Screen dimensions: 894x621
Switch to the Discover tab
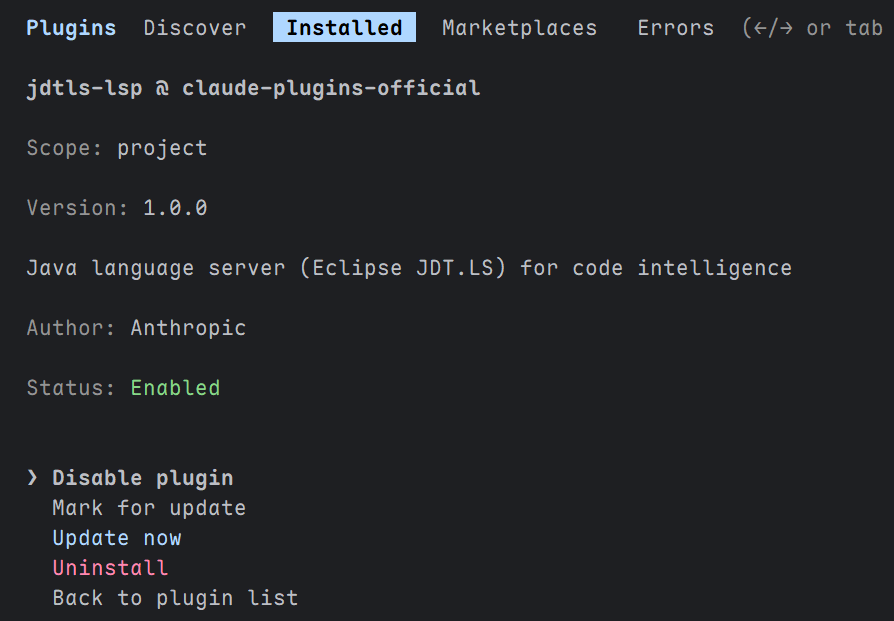click(x=194, y=27)
